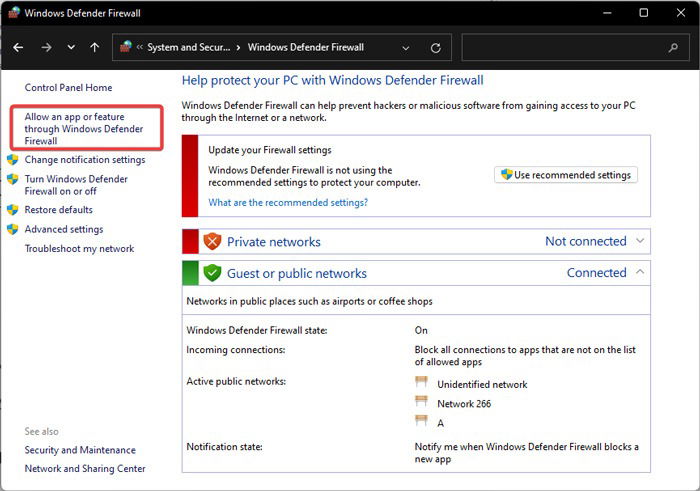Select System and Security breadcrumb
700x491 pixels.
(x=189, y=47)
